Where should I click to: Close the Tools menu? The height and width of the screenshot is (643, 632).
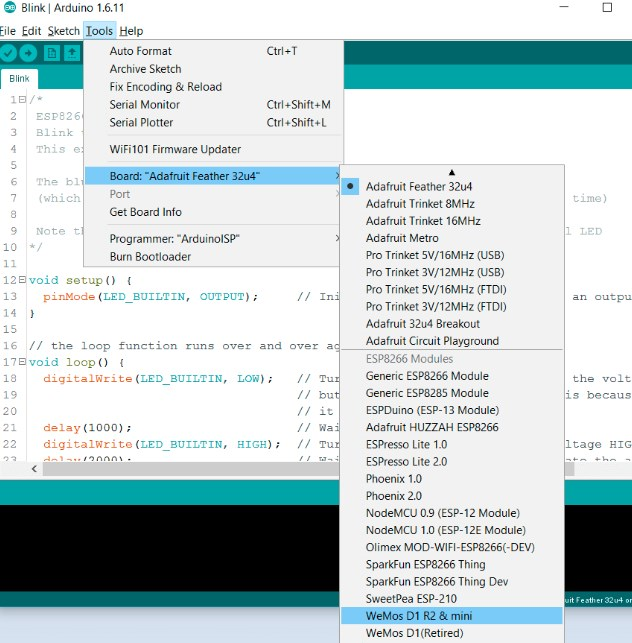99,31
